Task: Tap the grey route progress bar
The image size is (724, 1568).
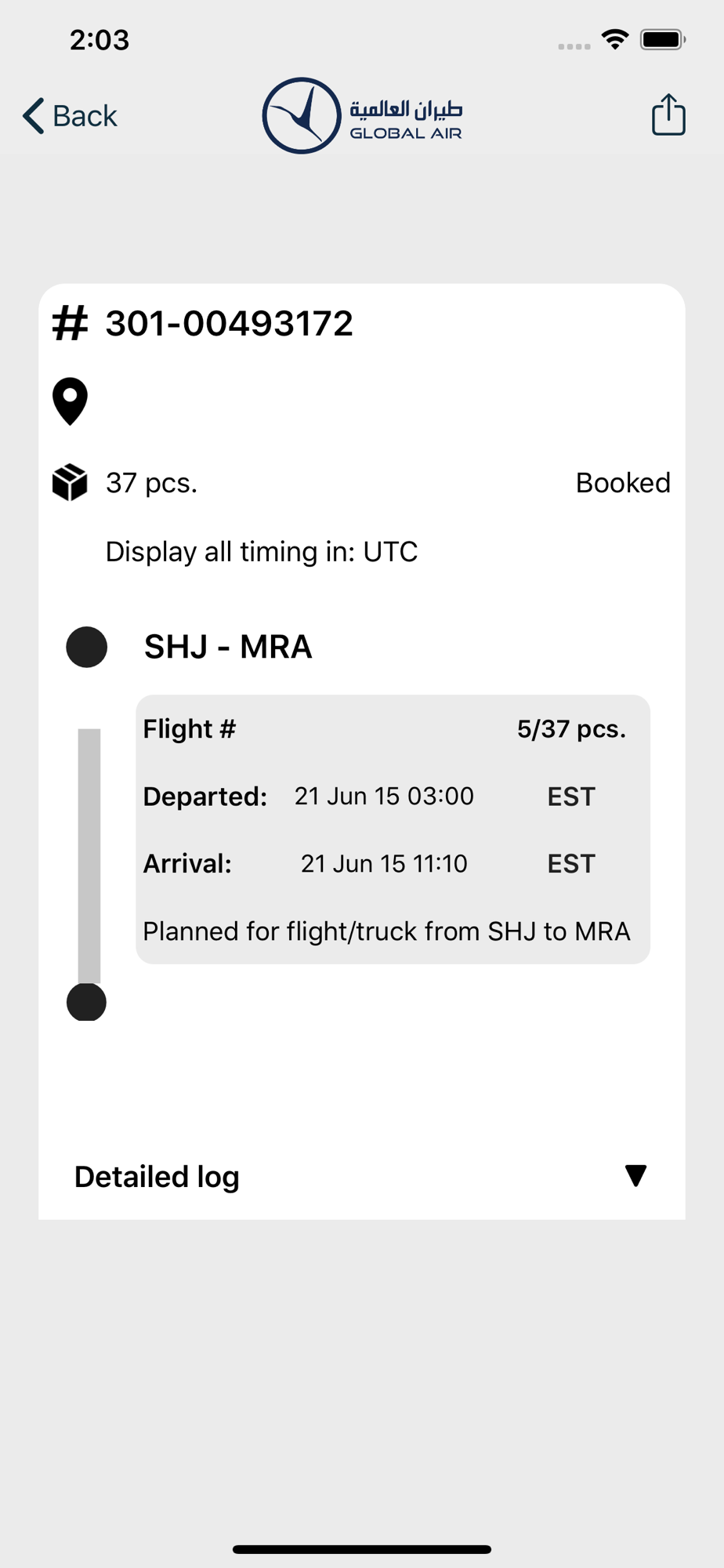Action: tap(89, 855)
